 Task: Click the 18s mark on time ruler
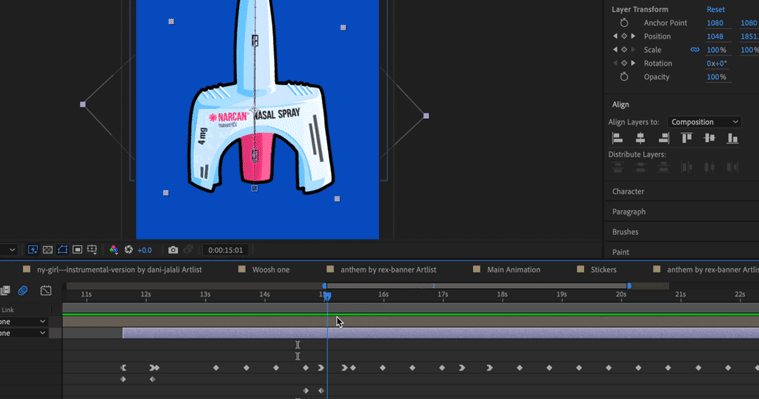click(x=502, y=294)
